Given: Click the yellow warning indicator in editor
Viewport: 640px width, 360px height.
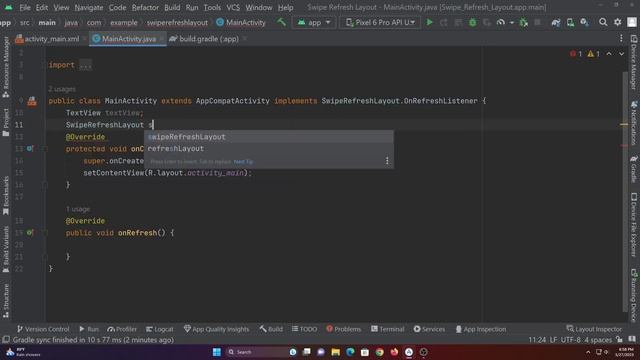Looking at the screenshot, I should (593, 54).
